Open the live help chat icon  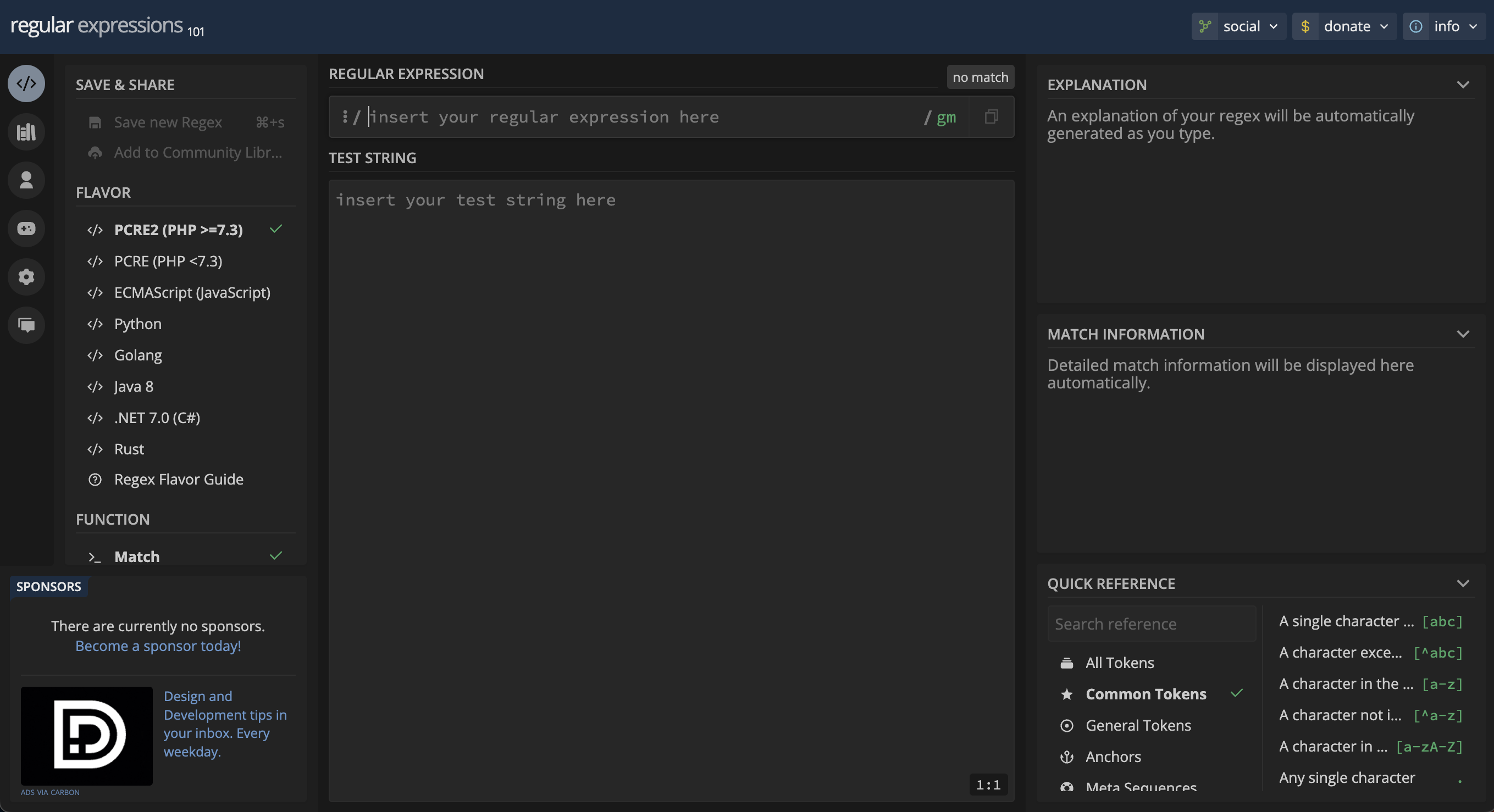[x=26, y=325]
